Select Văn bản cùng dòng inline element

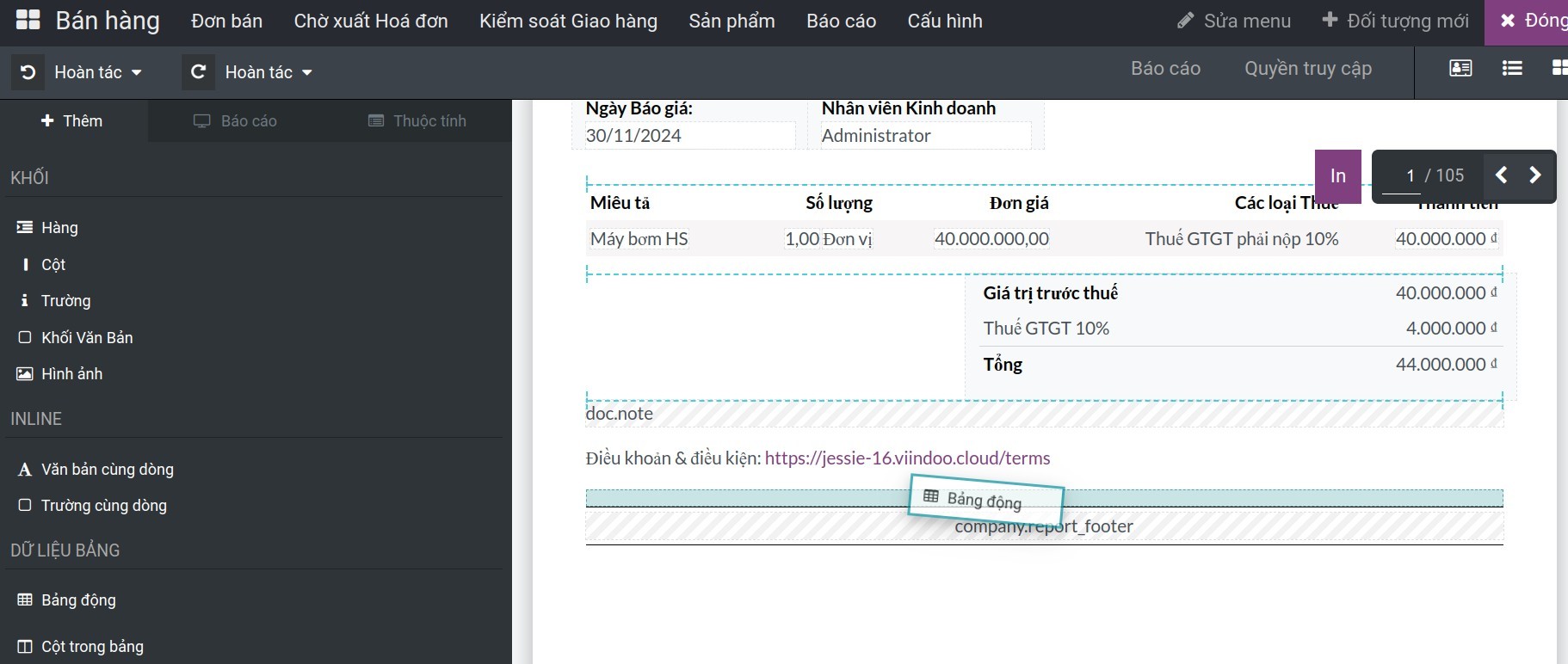click(96, 470)
